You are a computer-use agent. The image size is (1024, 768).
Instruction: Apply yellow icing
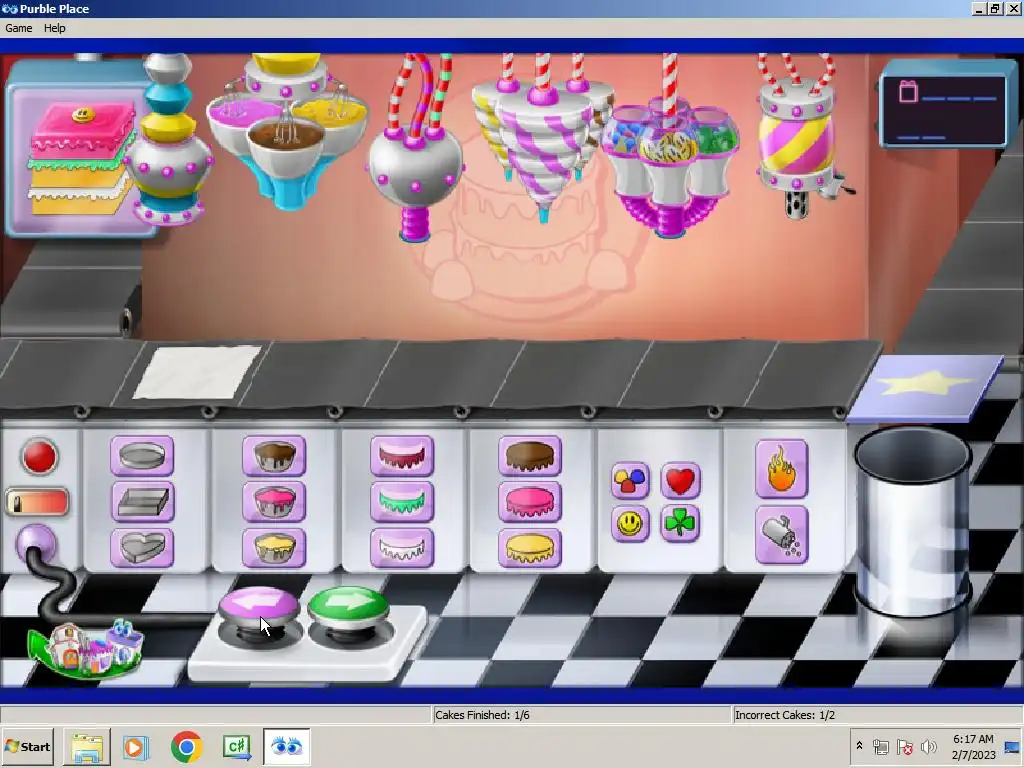(530, 547)
